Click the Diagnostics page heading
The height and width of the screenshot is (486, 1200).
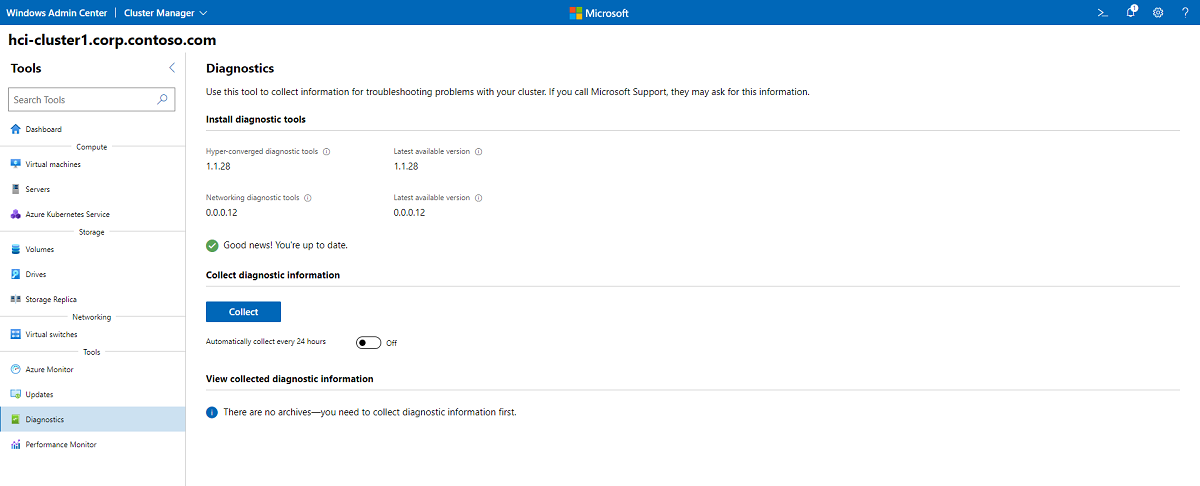tap(240, 69)
